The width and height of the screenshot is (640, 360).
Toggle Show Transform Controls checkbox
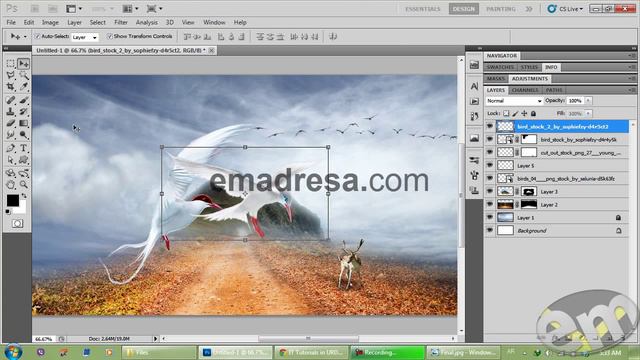click(x=109, y=36)
